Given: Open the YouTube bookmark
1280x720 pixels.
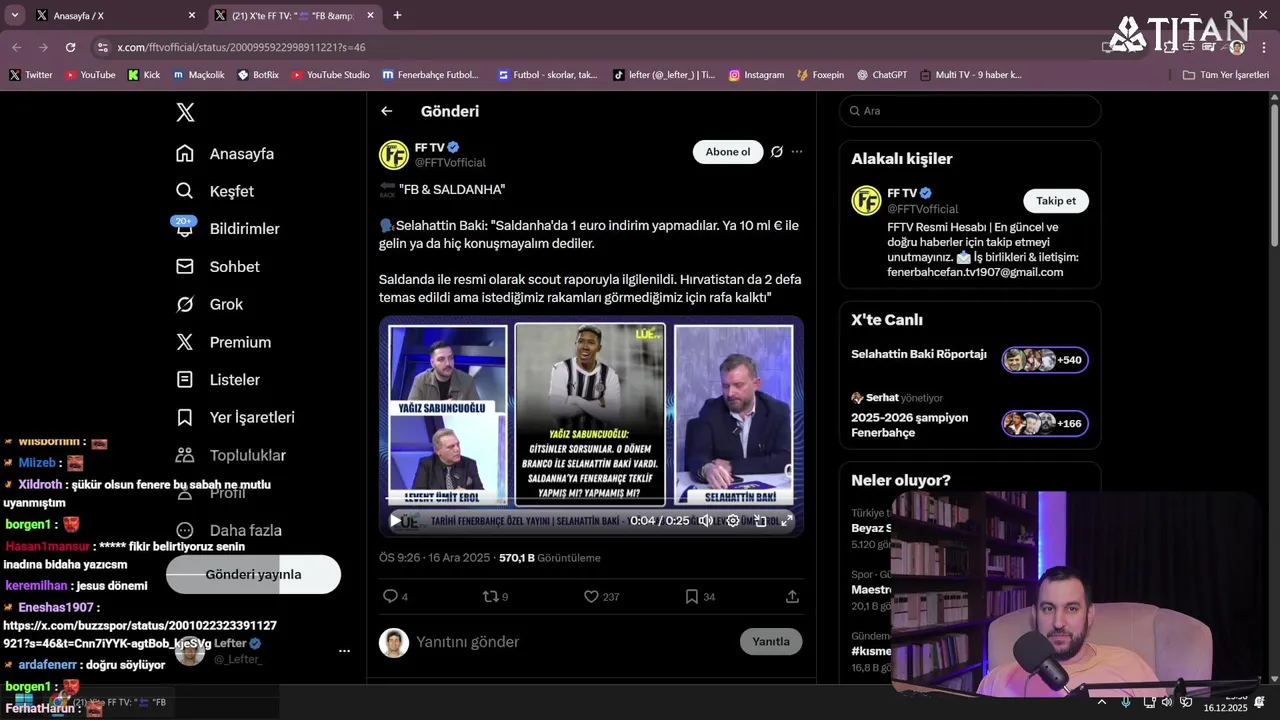Looking at the screenshot, I should [x=90, y=75].
